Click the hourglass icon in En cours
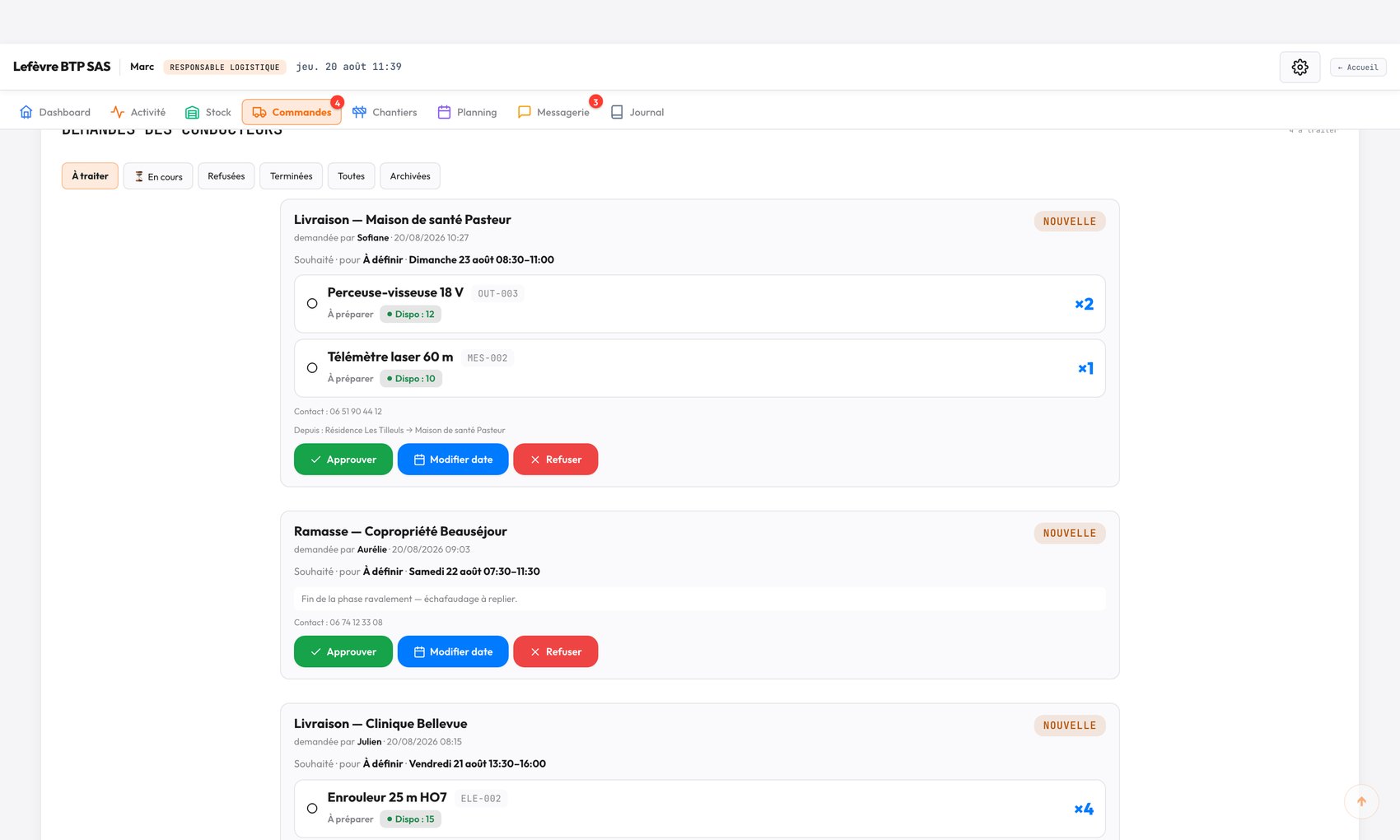The width and height of the screenshot is (1400, 840). [x=139, y=176]
